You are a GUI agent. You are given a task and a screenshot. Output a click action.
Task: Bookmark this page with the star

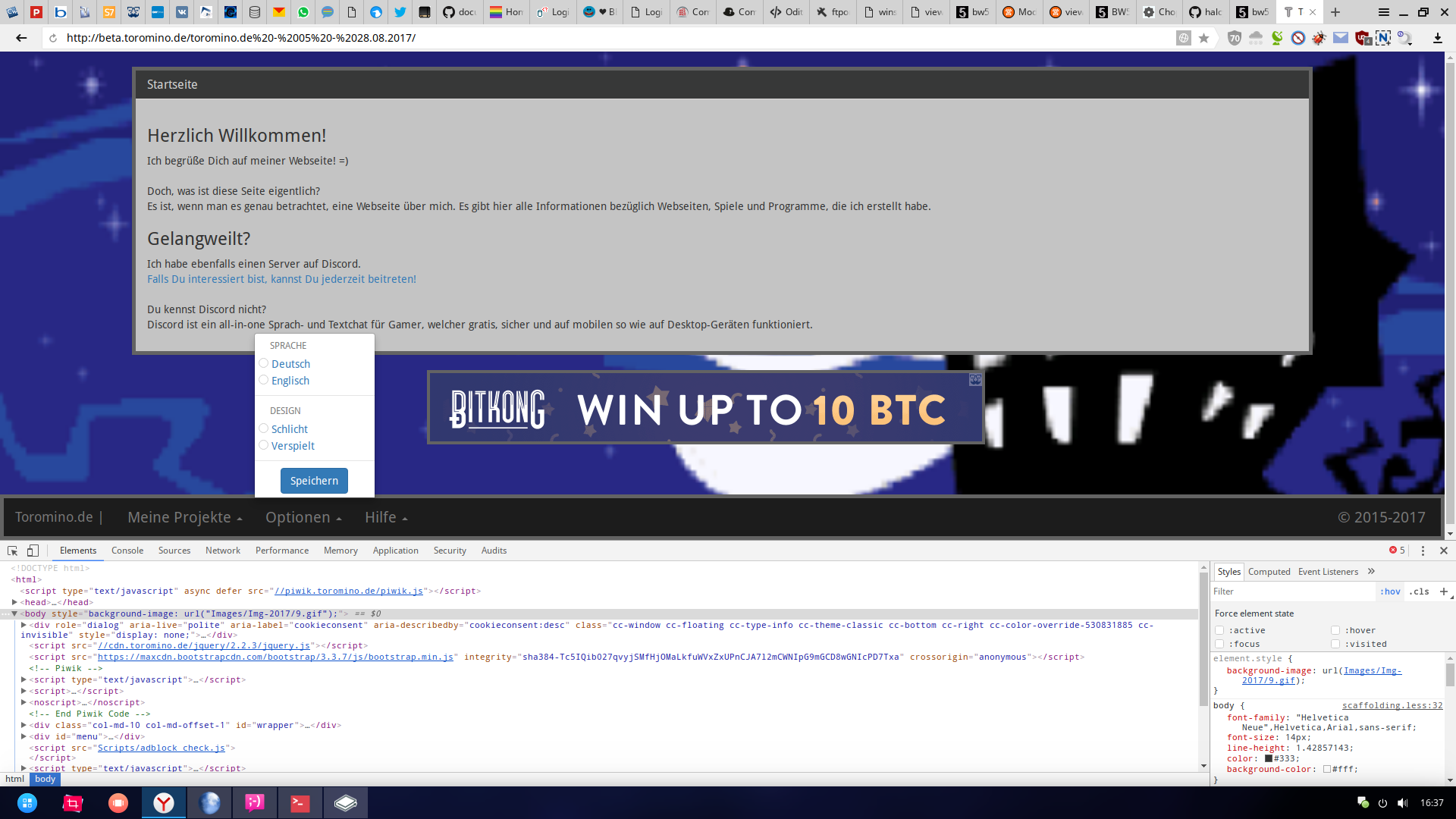point(1203,38)
